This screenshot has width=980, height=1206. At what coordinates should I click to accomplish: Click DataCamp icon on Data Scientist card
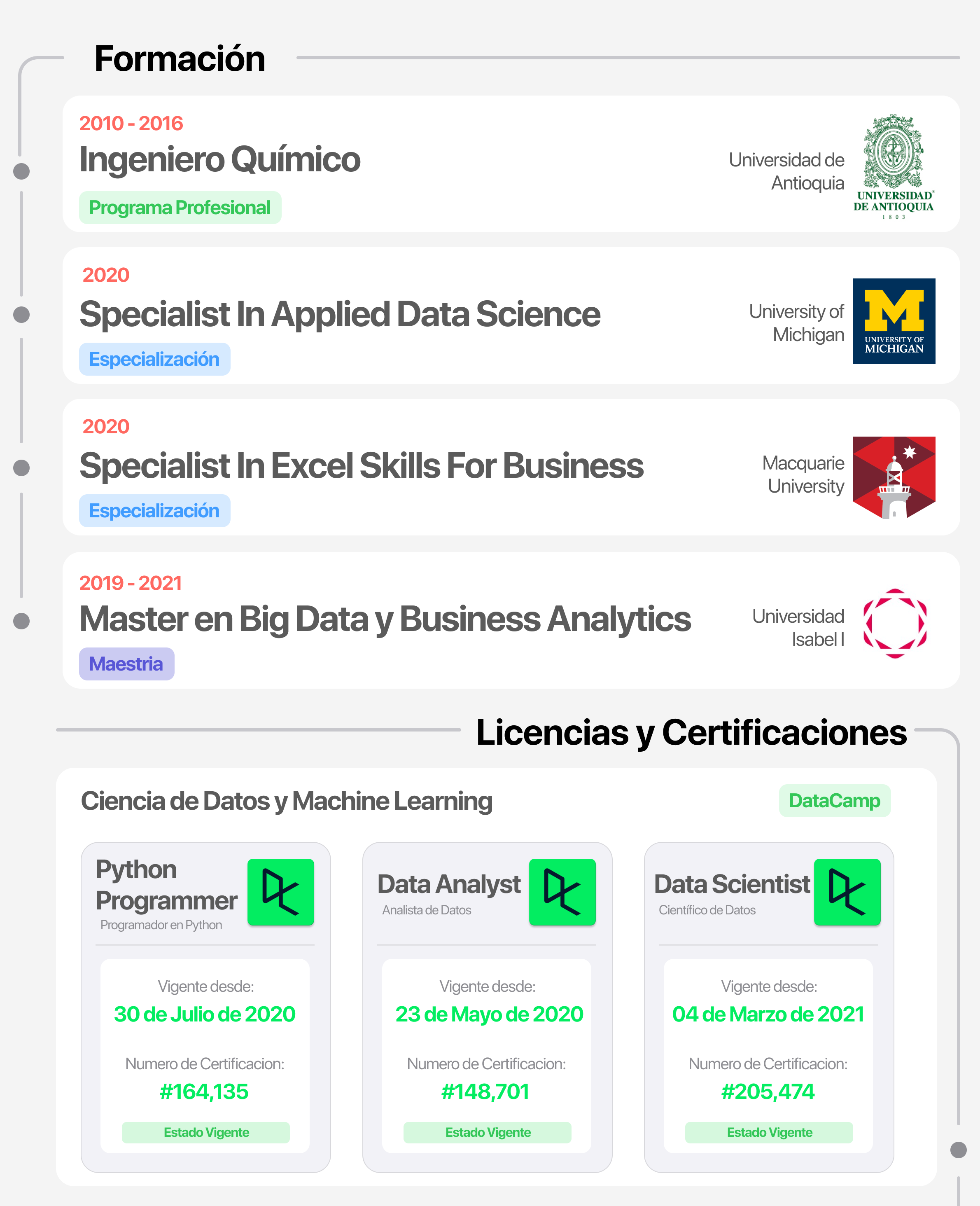pos(847,892)
